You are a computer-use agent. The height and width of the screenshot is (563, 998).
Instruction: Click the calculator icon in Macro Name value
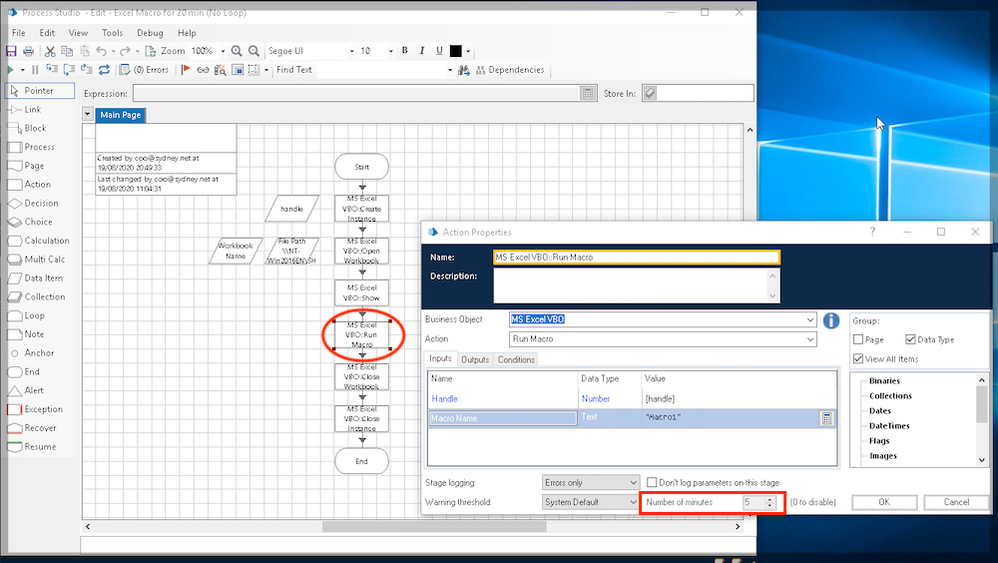click(x=826, y=418)
